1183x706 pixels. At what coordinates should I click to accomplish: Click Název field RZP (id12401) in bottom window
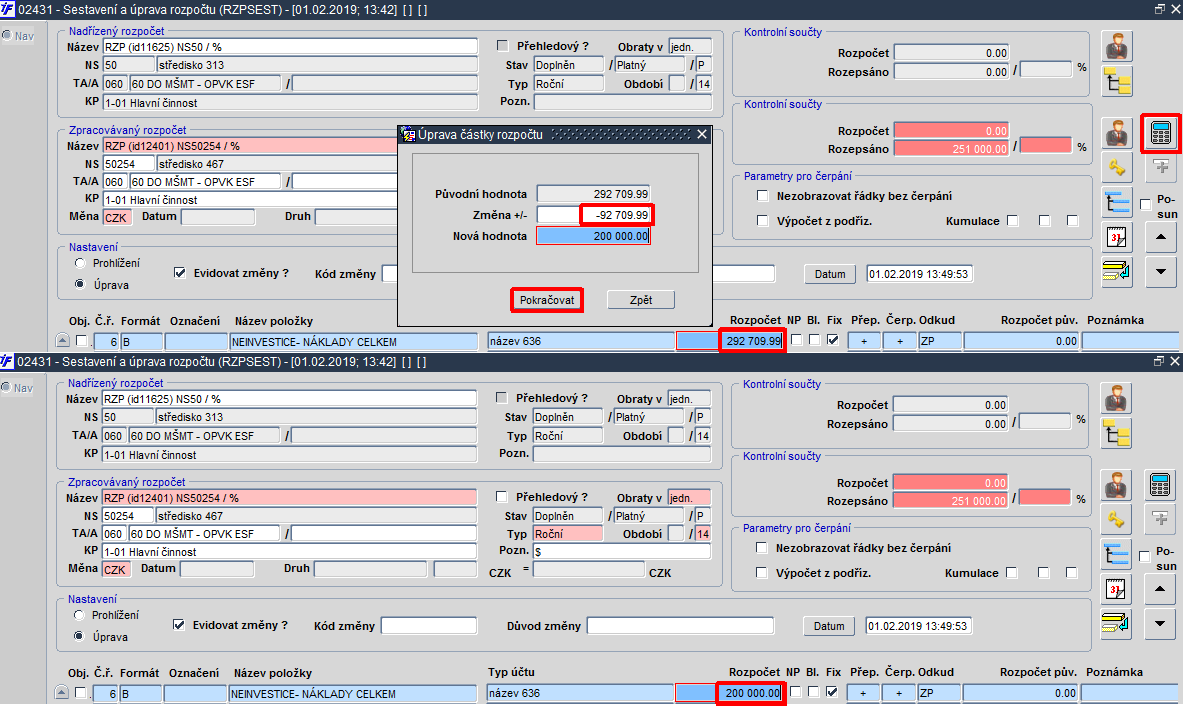point(289,498)
